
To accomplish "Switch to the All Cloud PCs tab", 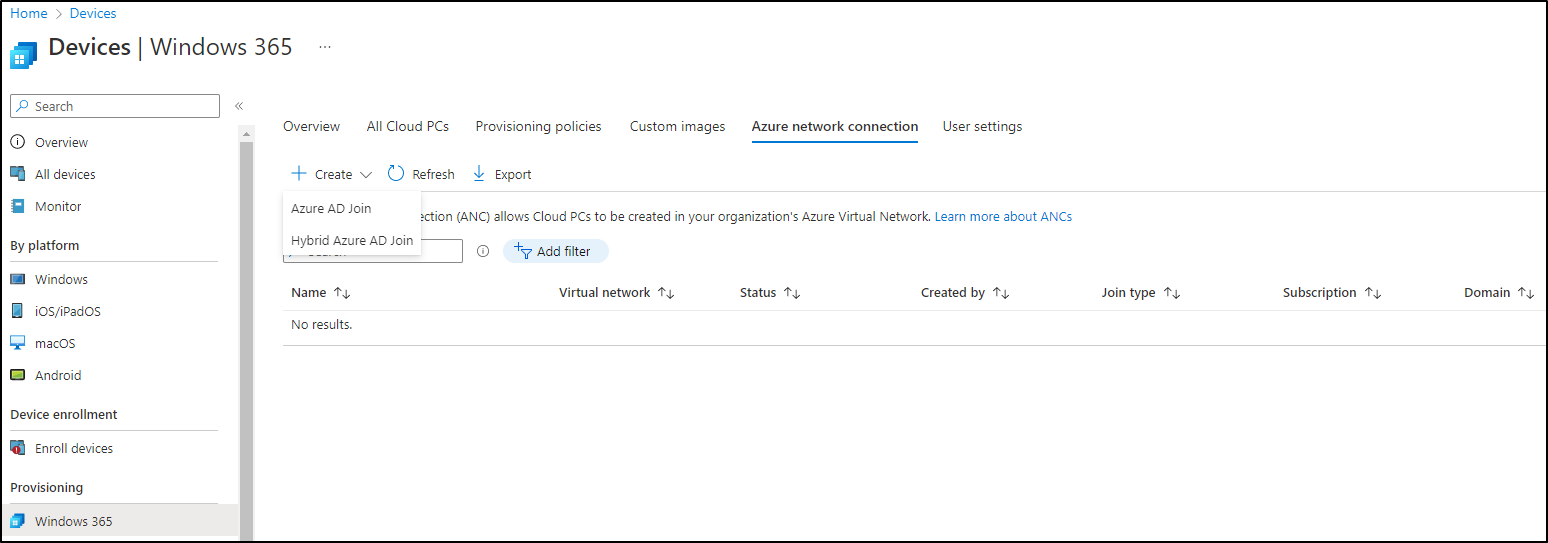I will point(408,126).
